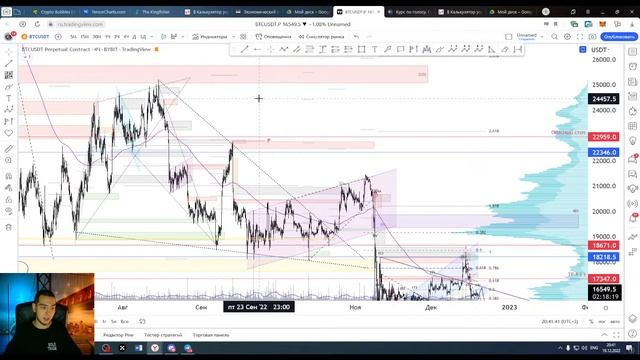Open the USDT currency dropdown on price axis

click(600, 50)
